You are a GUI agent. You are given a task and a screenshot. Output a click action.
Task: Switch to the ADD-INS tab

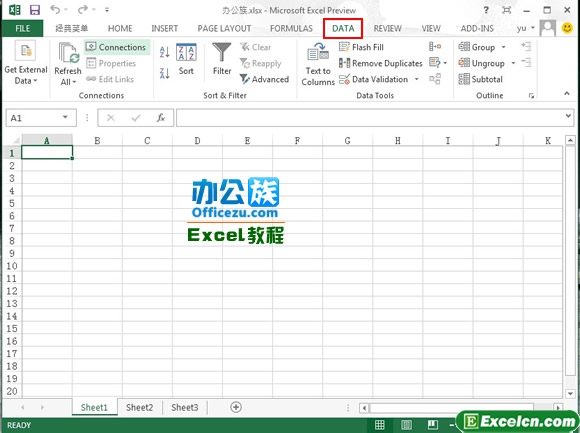coord(477,28)
